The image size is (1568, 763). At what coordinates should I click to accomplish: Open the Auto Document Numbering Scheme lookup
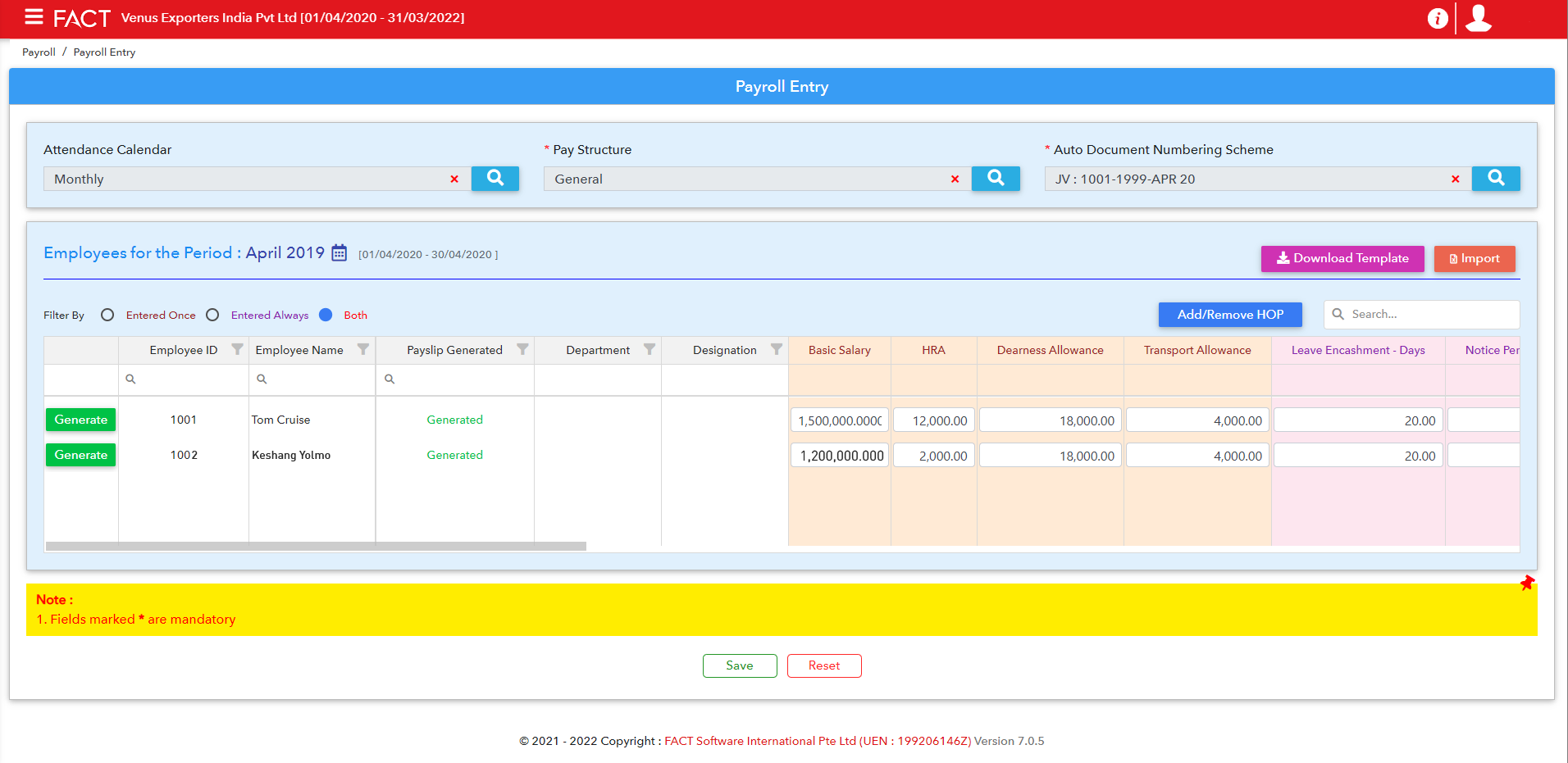pos(1496,178)
